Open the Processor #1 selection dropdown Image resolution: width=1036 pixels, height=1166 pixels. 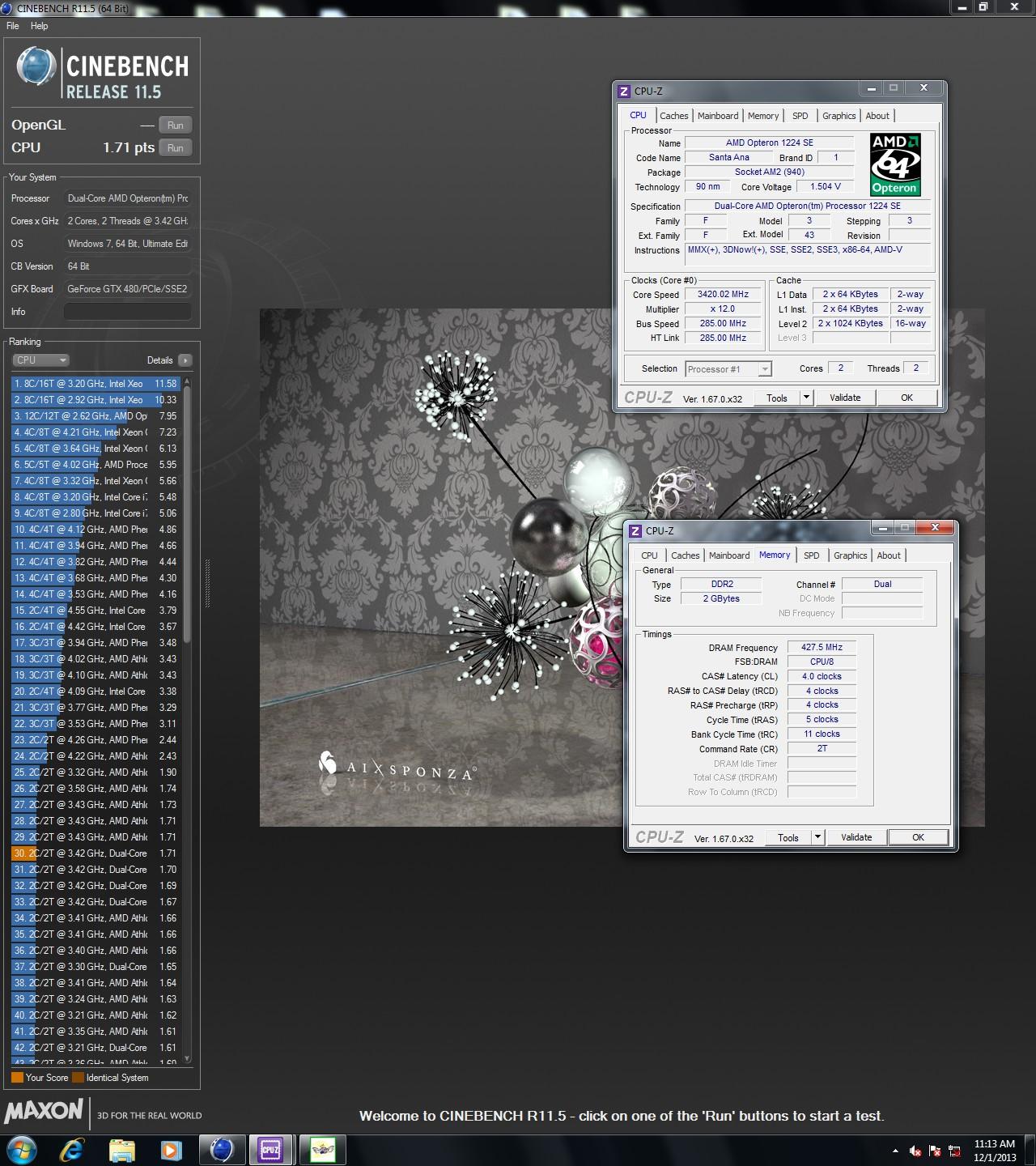coord(728,369)
